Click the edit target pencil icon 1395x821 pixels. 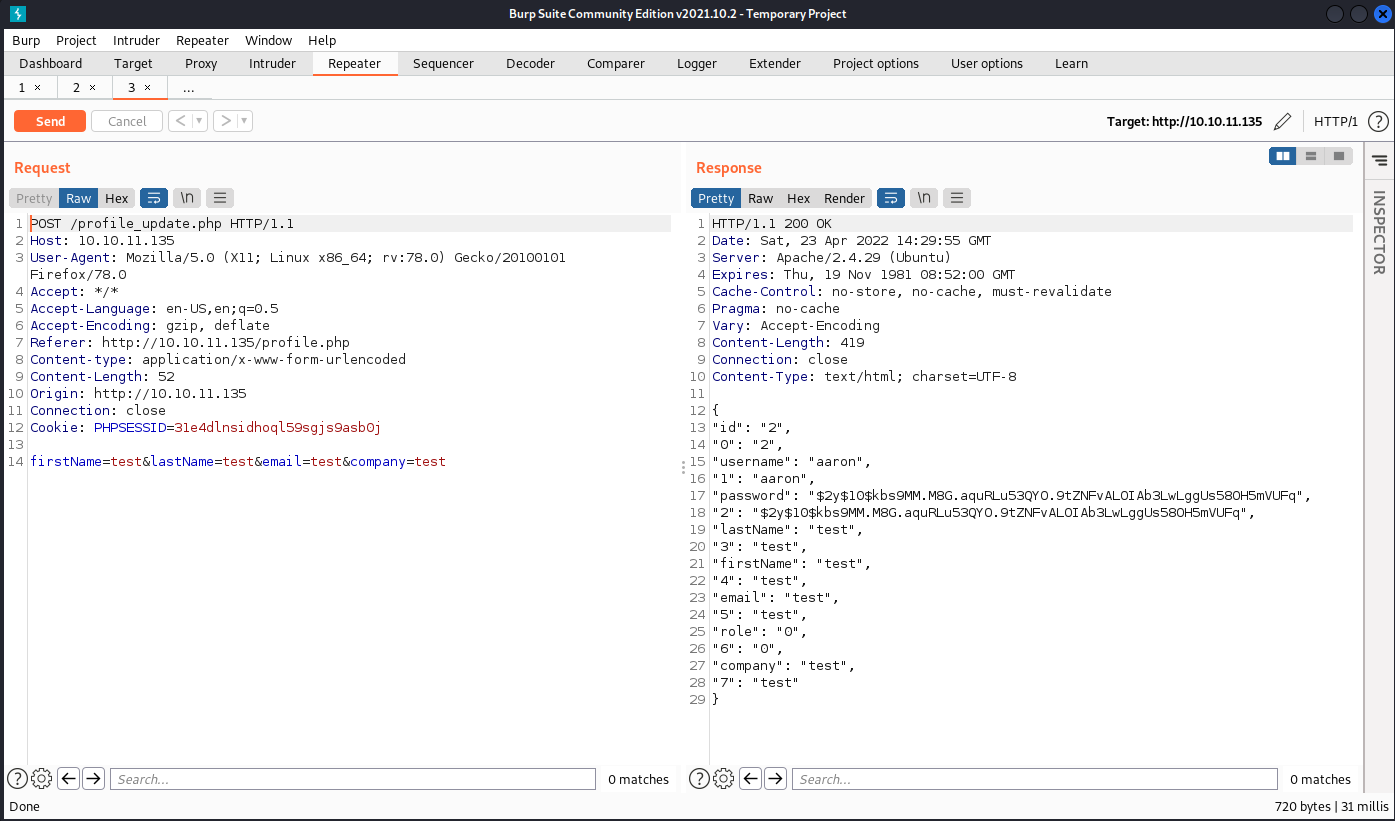(1283, 121)
